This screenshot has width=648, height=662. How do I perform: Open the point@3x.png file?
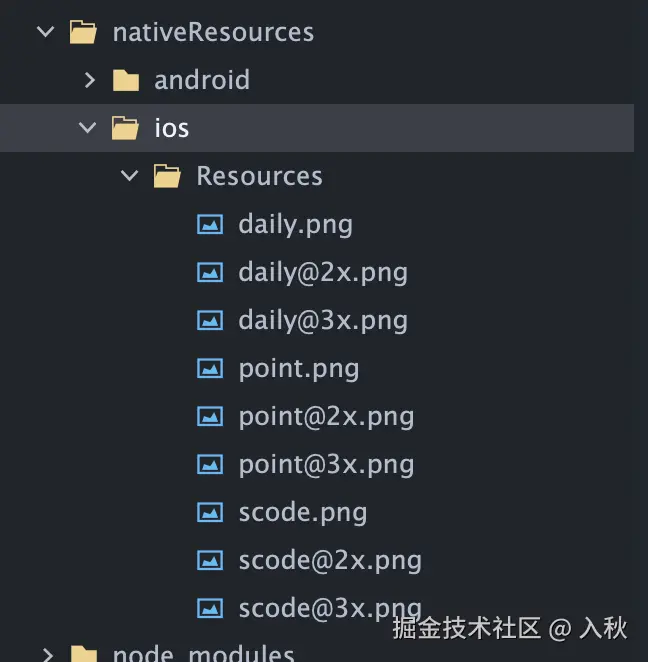pyautogui.click(x=325, y=464)
